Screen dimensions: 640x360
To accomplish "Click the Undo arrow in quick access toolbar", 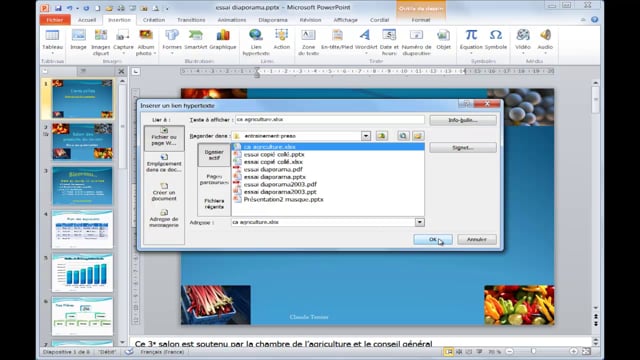I will pyautogui.click(x=70, y=8).
